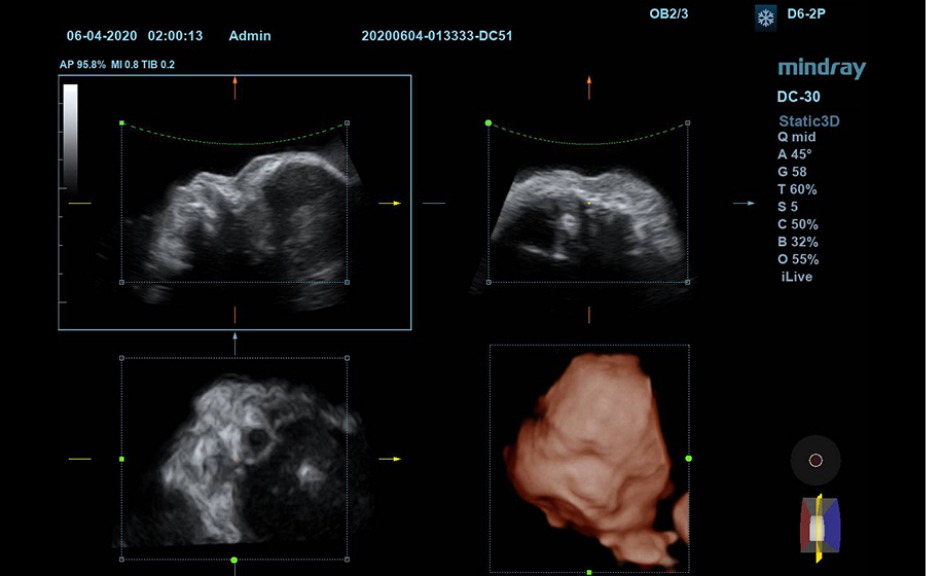Viewport: 926px width, 576px height.
Task: Open the OB2/3 exam mode label
Action: click(669, 15)
